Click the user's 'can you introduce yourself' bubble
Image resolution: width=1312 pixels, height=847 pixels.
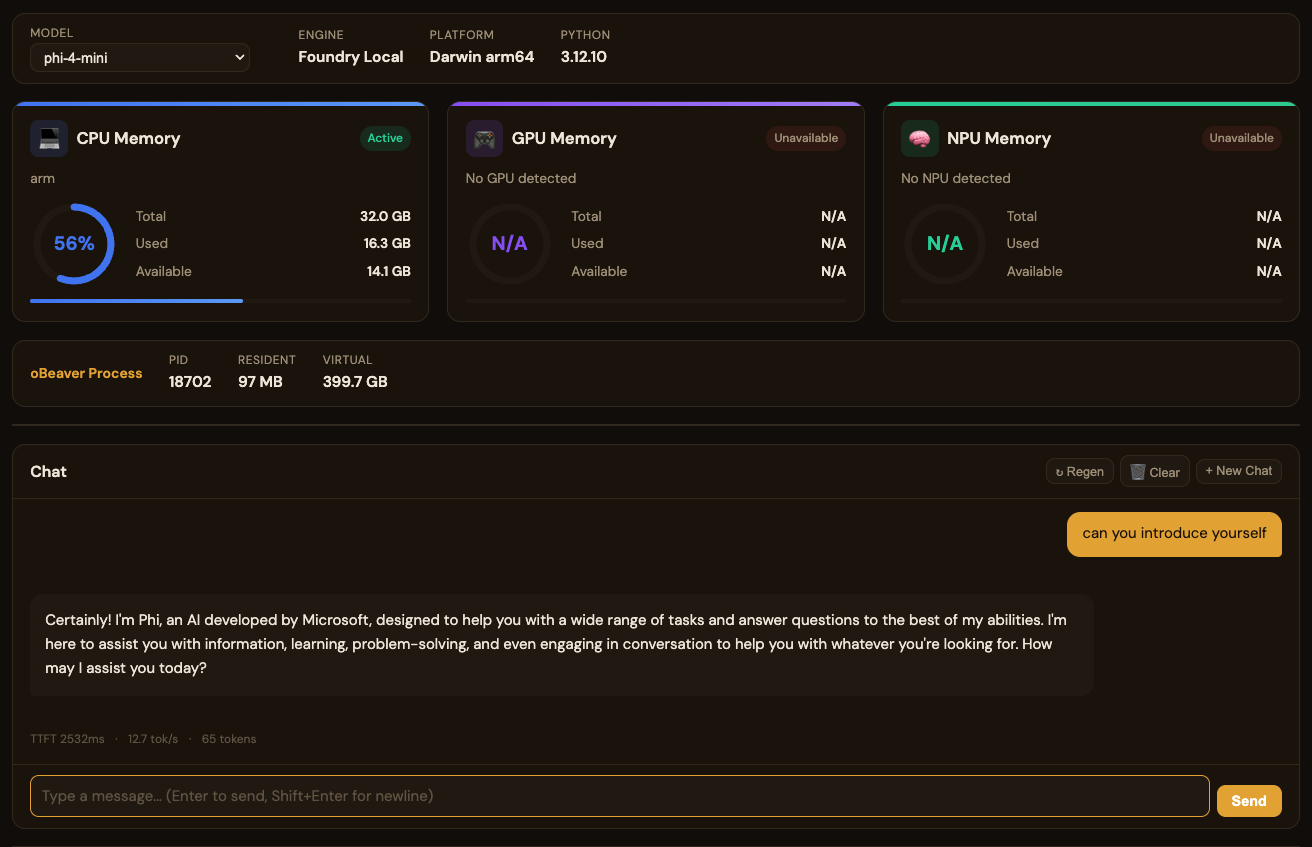(1173, 534)
